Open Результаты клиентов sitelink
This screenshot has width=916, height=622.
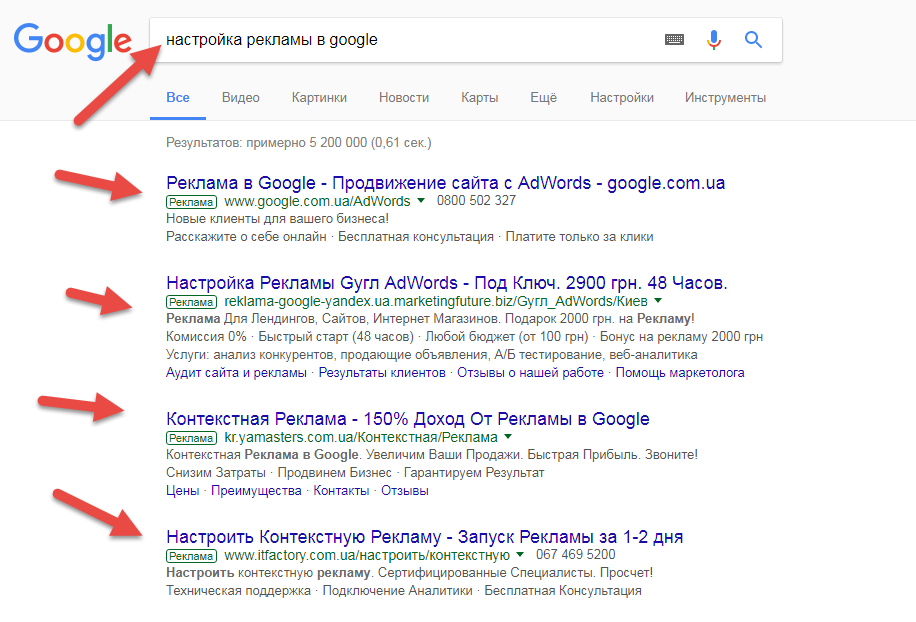(x=381, y=373)
